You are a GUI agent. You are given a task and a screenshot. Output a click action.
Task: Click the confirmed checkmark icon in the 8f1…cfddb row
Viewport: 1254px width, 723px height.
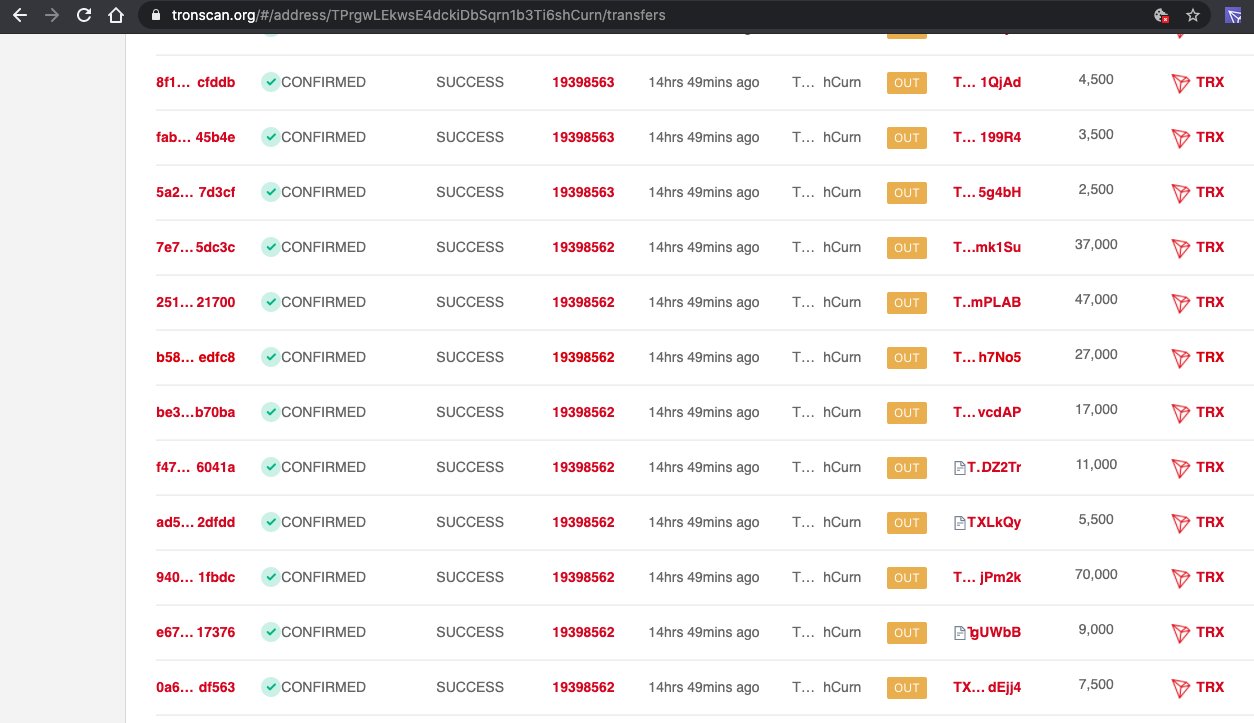[x=270, y=82]
